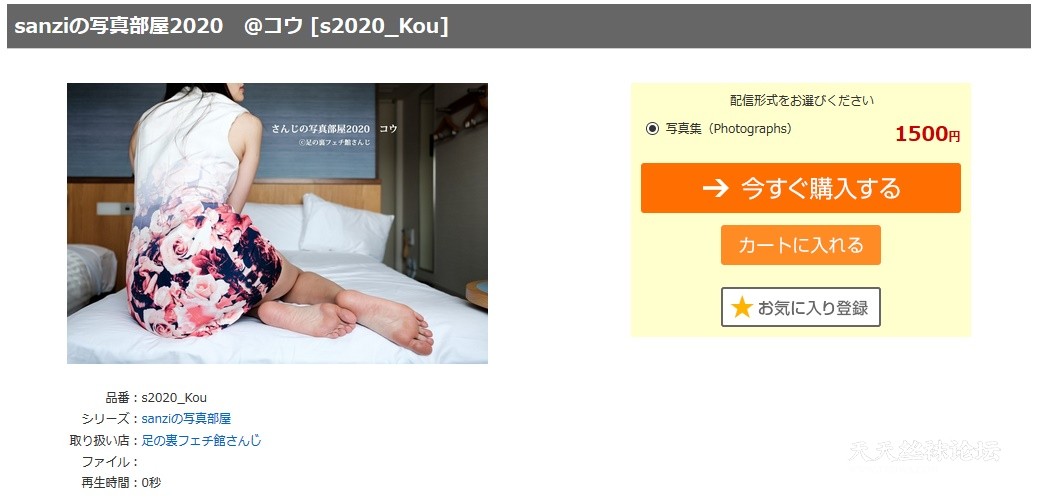The width and height of the screenshot is (1040, 498).
Task: Open the 足の裏フェチ館さんじ shop link
Action: 202,440
